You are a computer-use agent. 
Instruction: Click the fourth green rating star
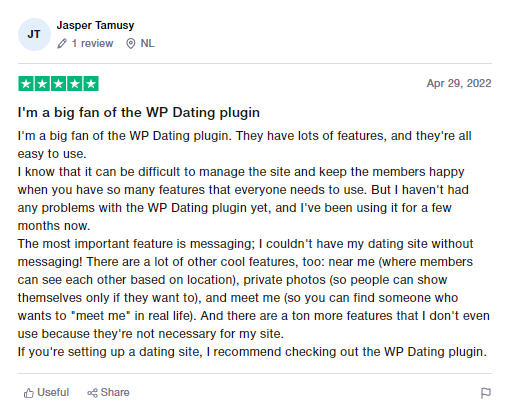[x=75, y=84]
